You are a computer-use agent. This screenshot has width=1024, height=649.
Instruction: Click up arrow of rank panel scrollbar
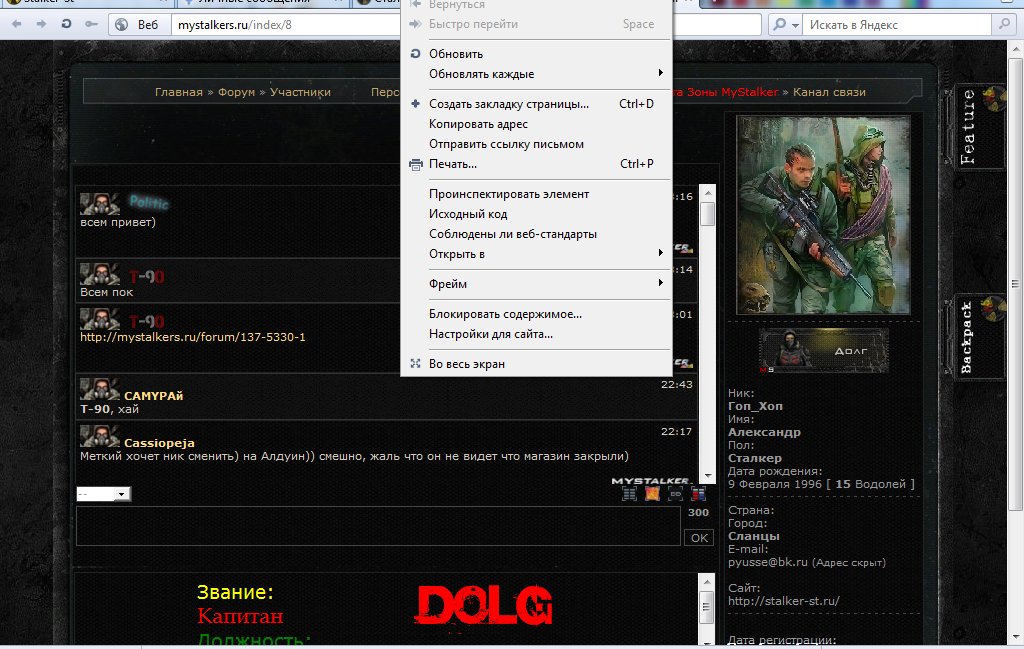[707, 582]
